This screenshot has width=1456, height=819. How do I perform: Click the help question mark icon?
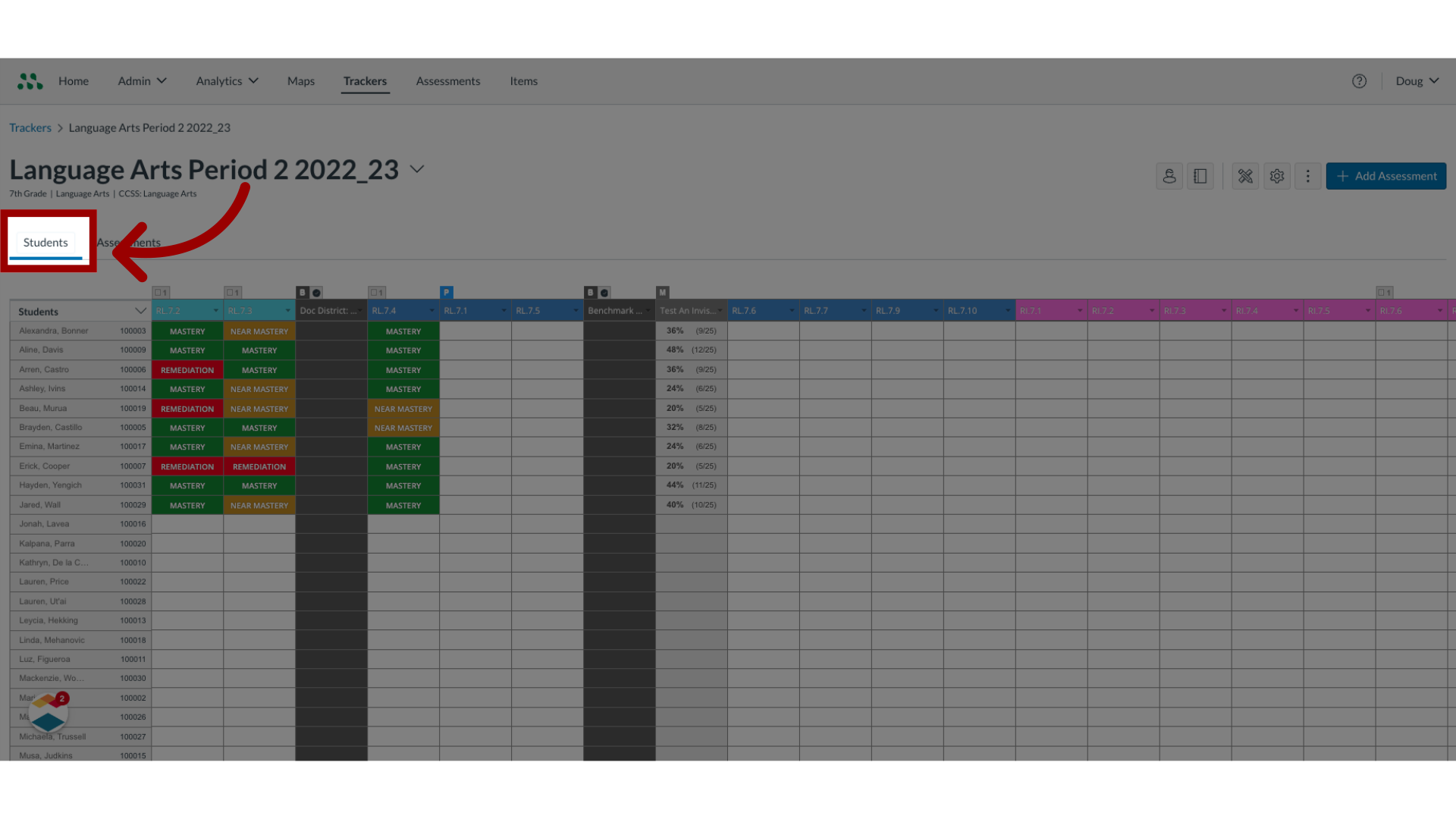point(1359,81)
